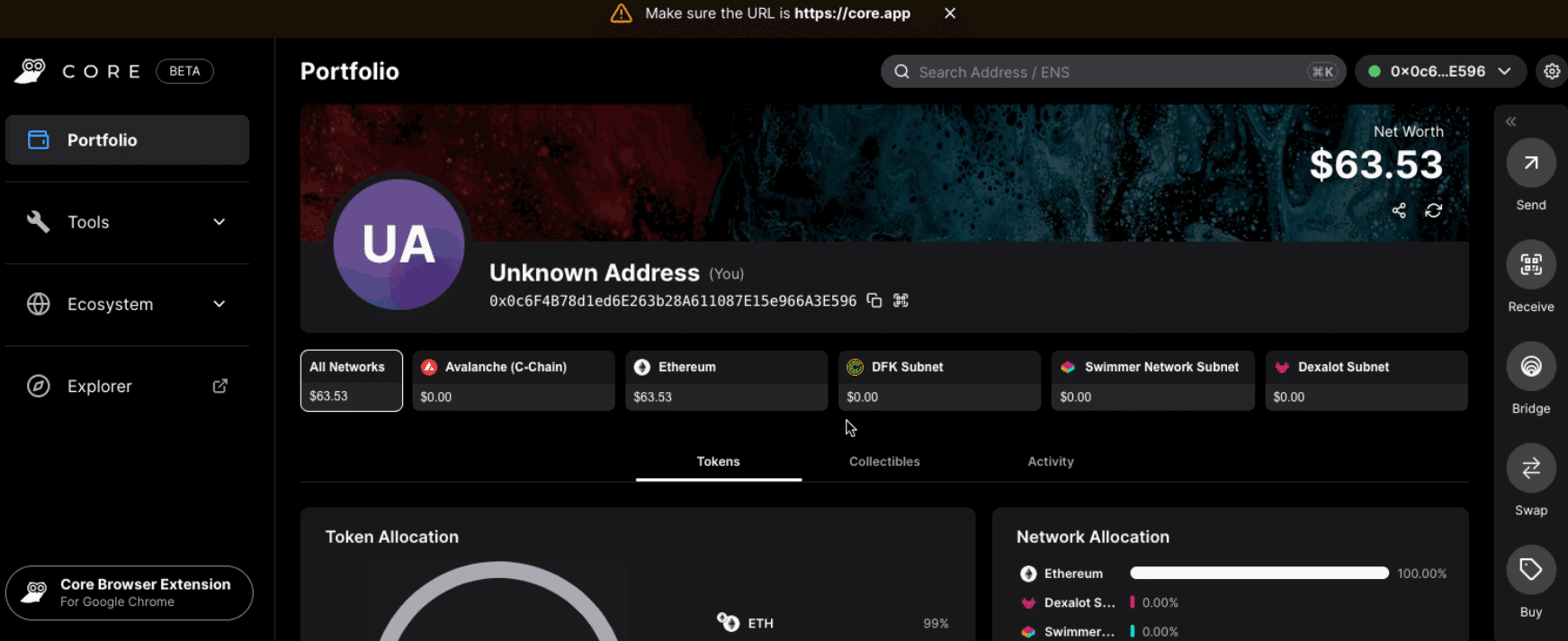Click the Ecosystem globe icon

pos(39,304)
